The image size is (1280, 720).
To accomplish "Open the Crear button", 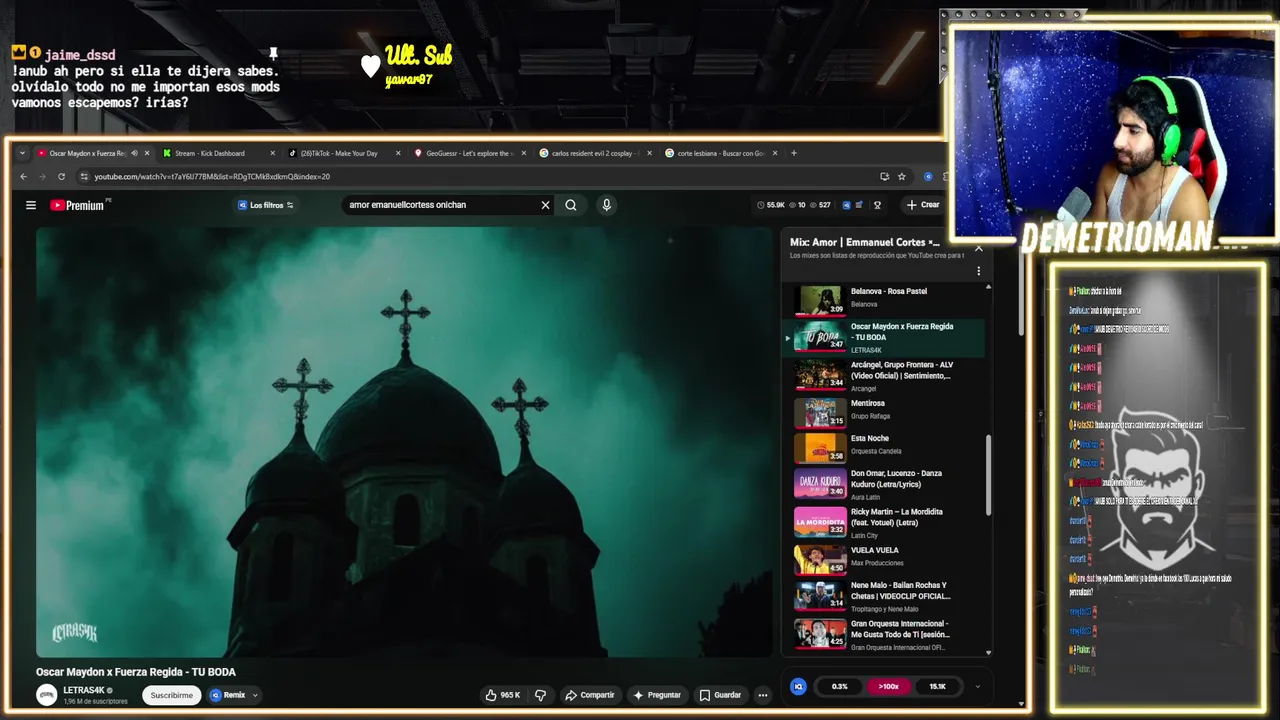I will pyautogui.click(x=923, y=205).
